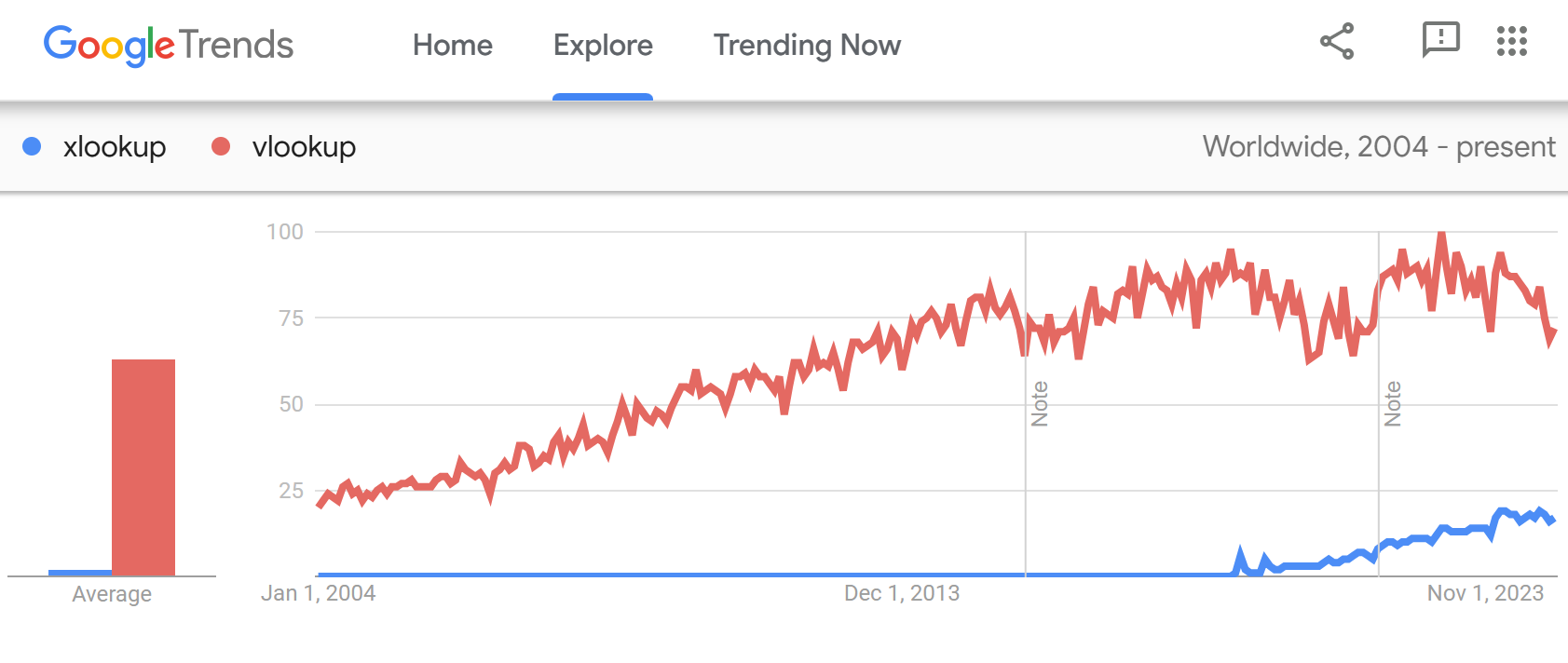Click the Google Trends logo
Screen dimensions: 1568x663
click(x=170, y=45)
